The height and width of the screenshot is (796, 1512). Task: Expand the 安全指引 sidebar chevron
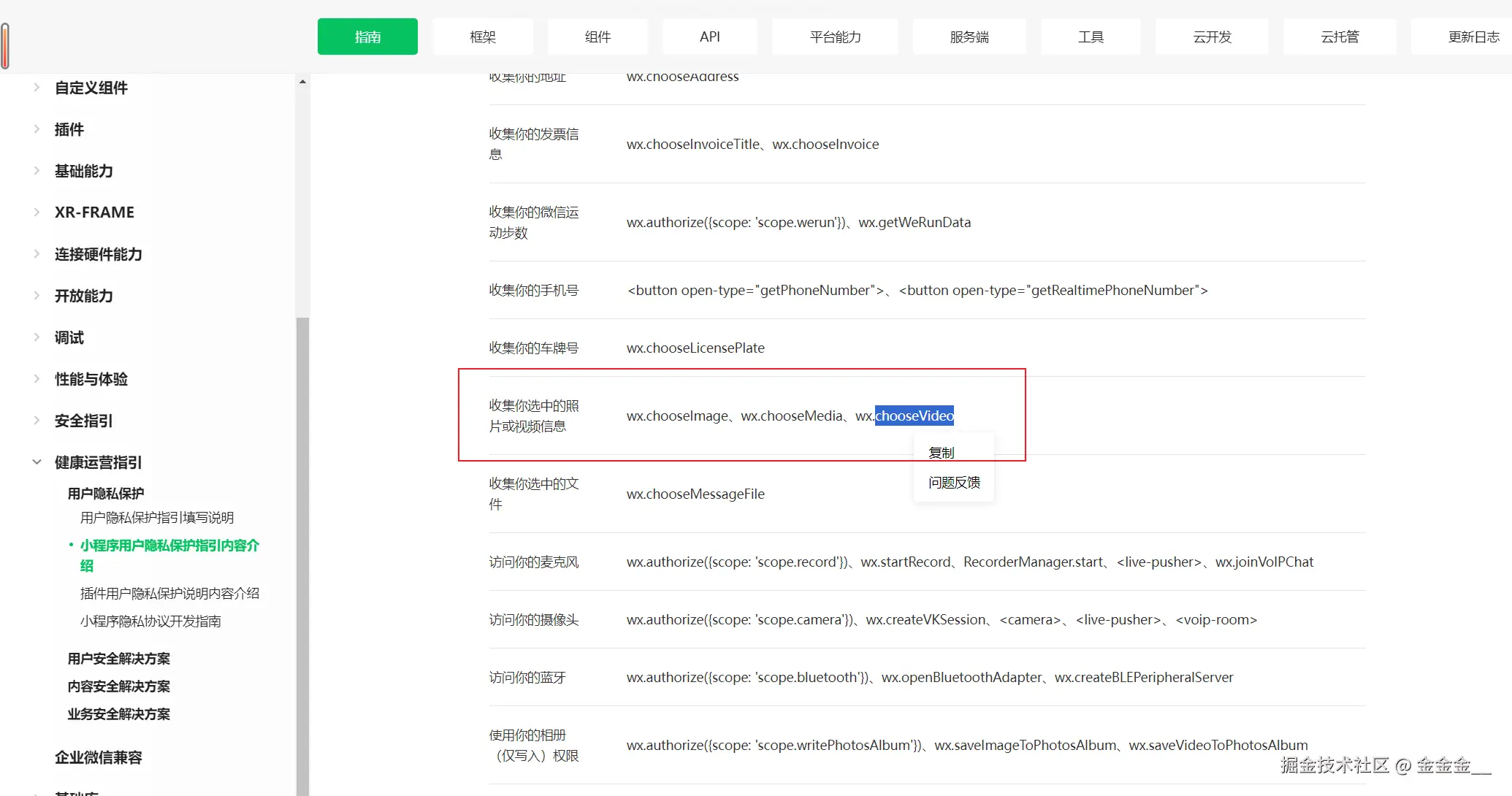(37, 421)
